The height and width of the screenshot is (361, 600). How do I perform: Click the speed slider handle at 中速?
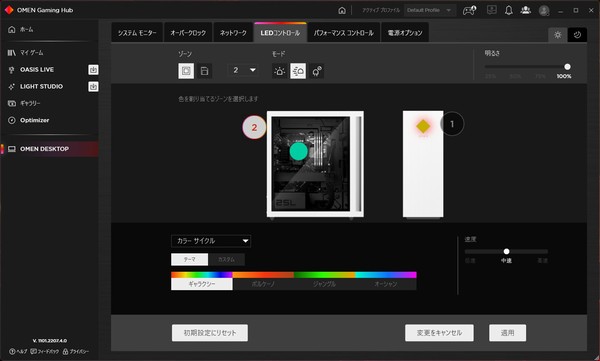[506, 252]
